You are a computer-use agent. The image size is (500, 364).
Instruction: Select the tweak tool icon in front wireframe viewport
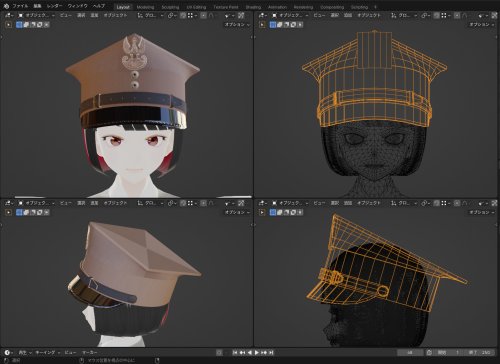262,24
